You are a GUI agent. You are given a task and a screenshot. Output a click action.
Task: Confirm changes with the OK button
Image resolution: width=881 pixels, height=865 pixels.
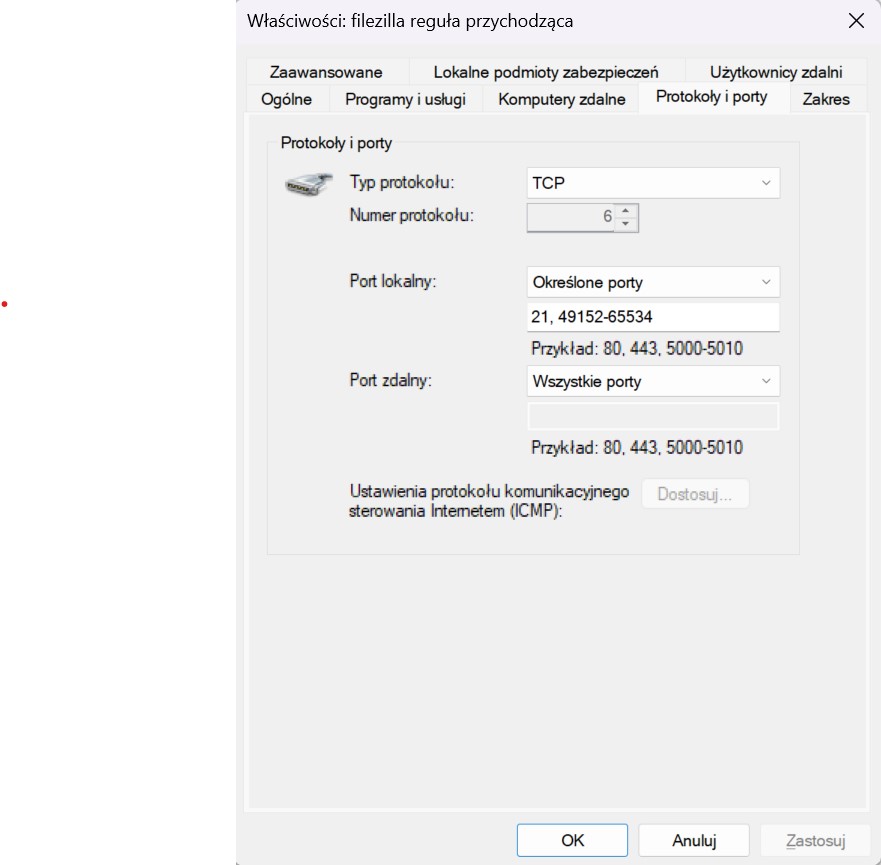[572, 840]
